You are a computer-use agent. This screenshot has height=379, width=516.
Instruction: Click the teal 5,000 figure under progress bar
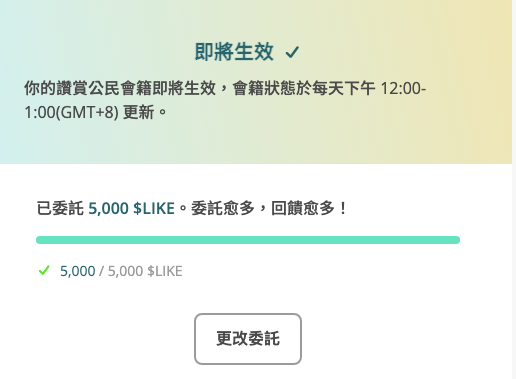coord(78,271)
